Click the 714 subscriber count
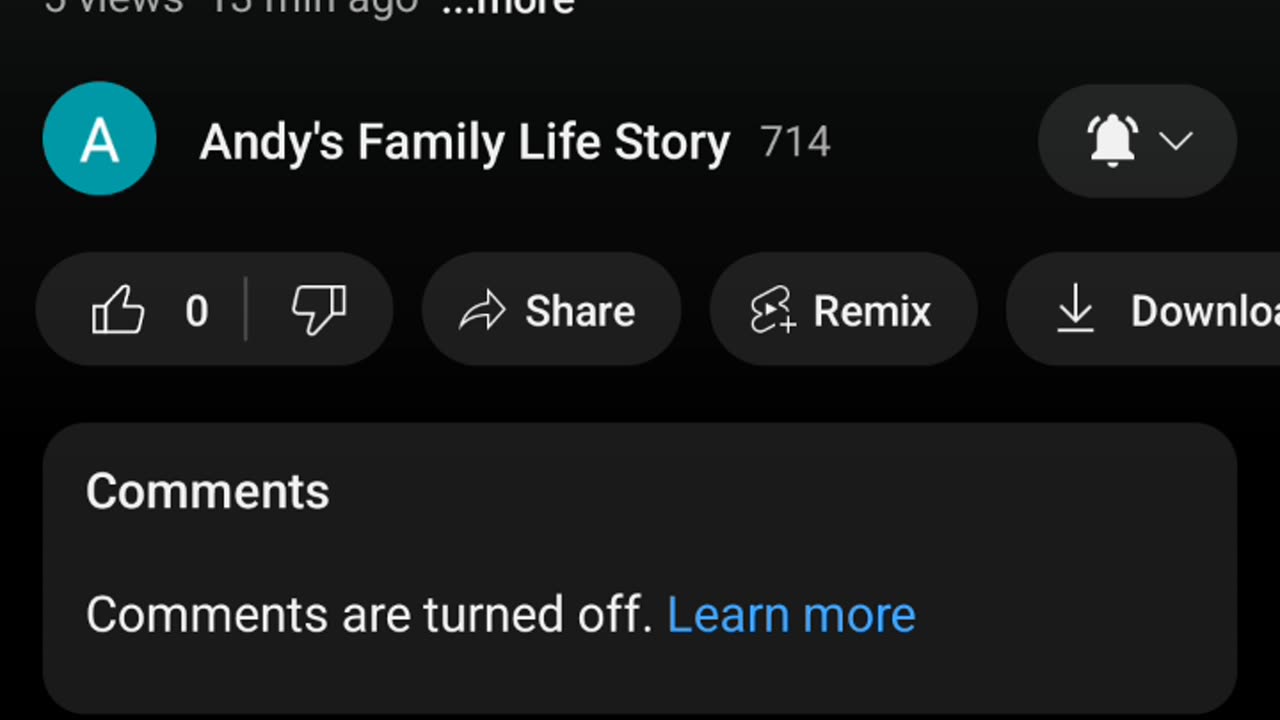Image resolution: width=1280 pixels, height=720 pixels. point(795,142)
